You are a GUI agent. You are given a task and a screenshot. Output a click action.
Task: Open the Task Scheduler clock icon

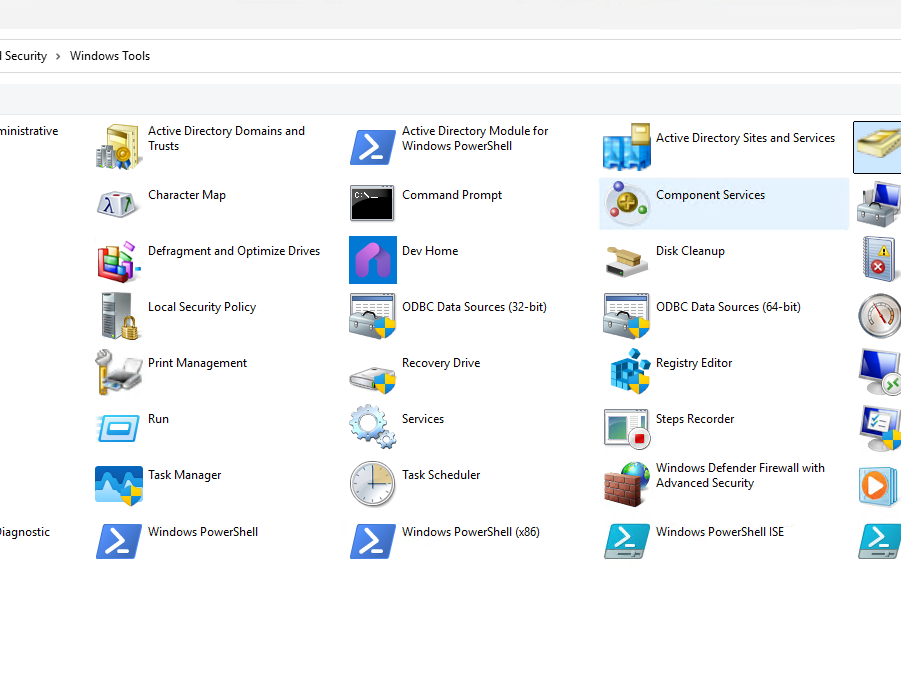373,484
